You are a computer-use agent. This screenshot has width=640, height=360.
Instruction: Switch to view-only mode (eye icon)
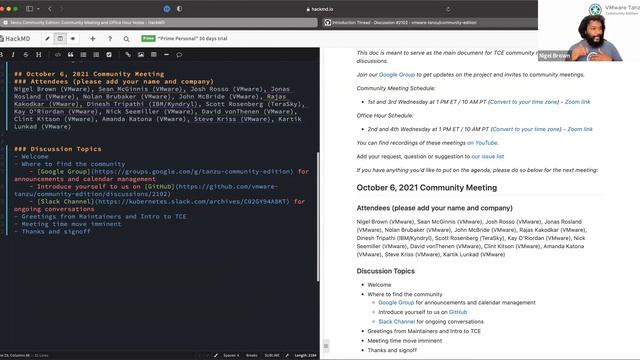(x=73, y=38)
